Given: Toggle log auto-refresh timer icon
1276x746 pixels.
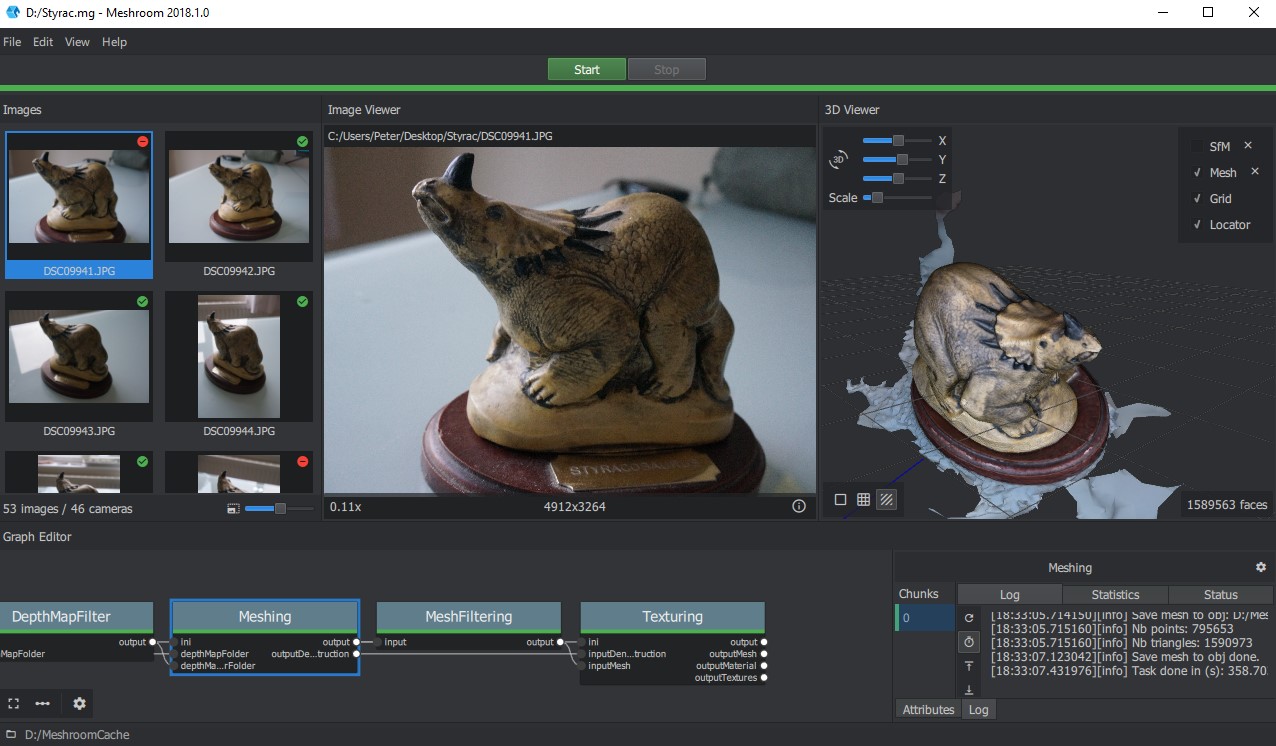Looking at the screenshot, I should pyautogui.click(x=968, y=642).
